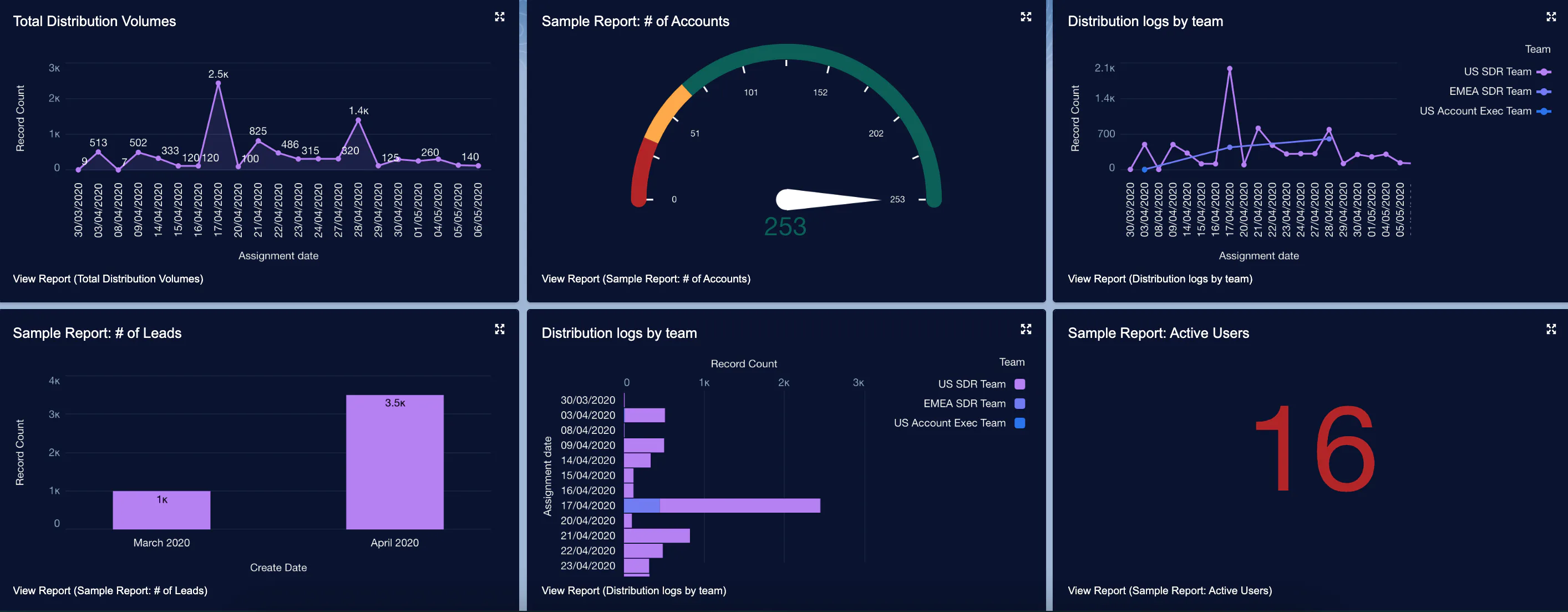This screenshot has height=612, width=1568.
Task: Click the 17/04/2020 purple bar segment
Action: [739, 506]
